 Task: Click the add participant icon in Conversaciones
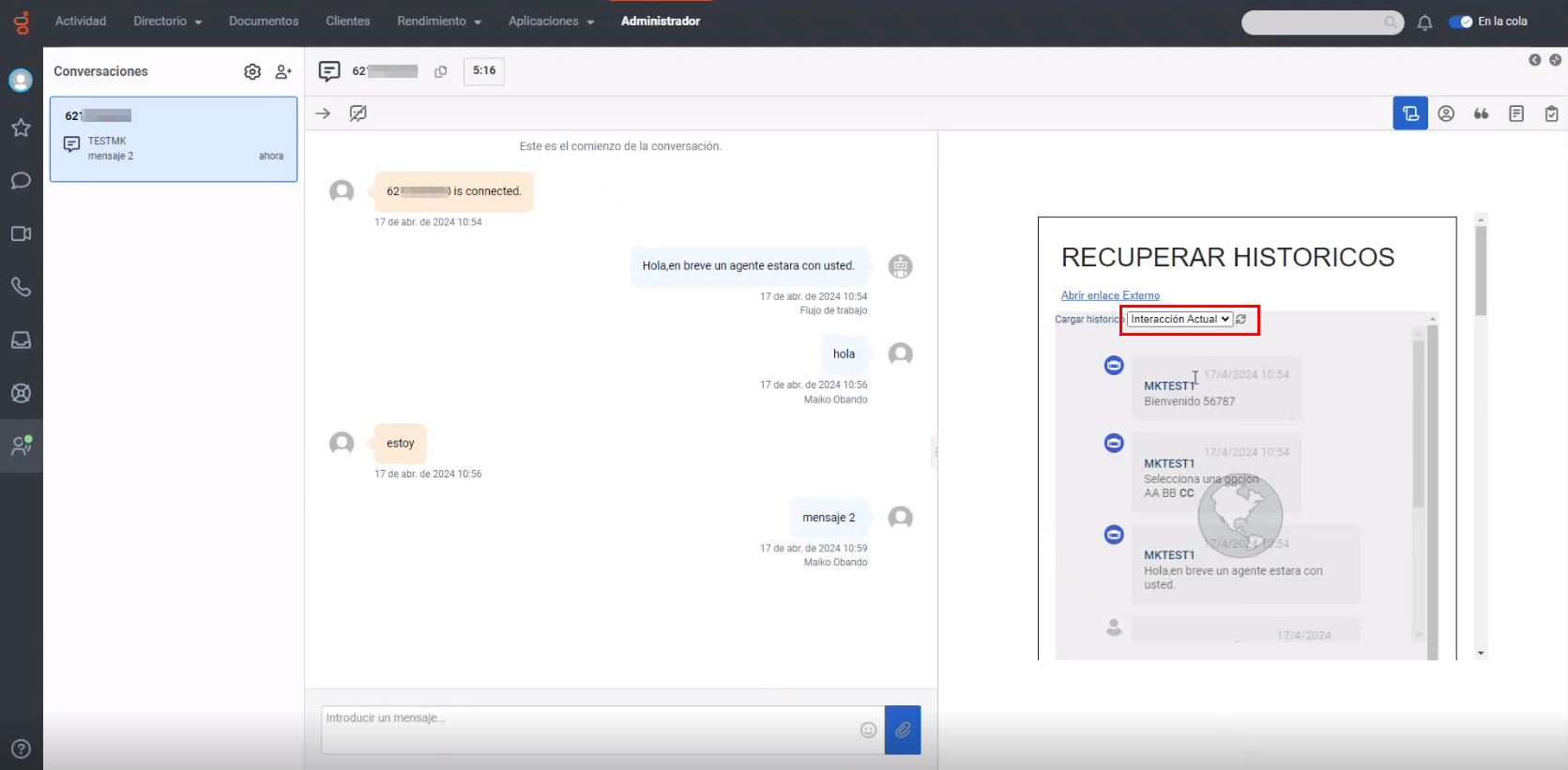pyautogui.click(x=283, y=71)
